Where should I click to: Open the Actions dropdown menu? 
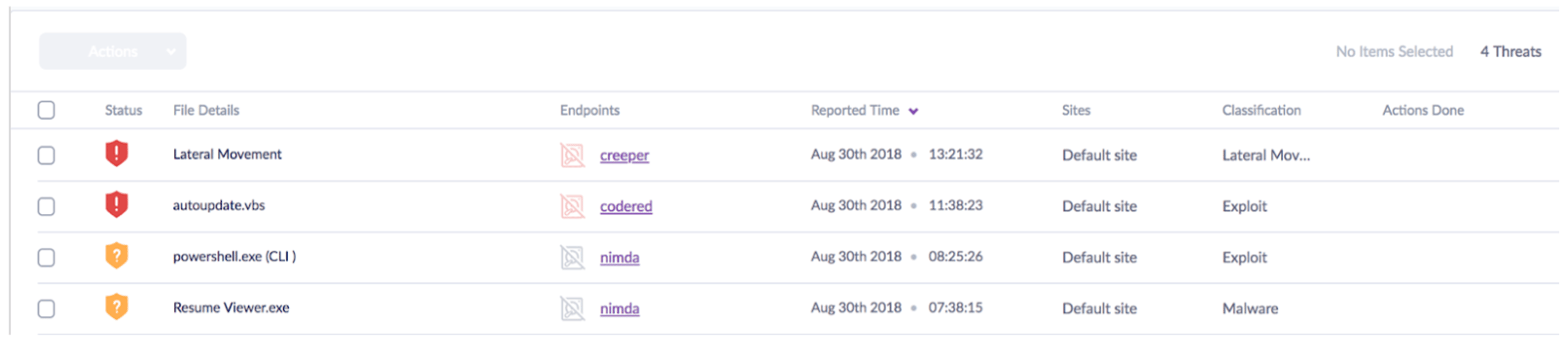point(113,52)
